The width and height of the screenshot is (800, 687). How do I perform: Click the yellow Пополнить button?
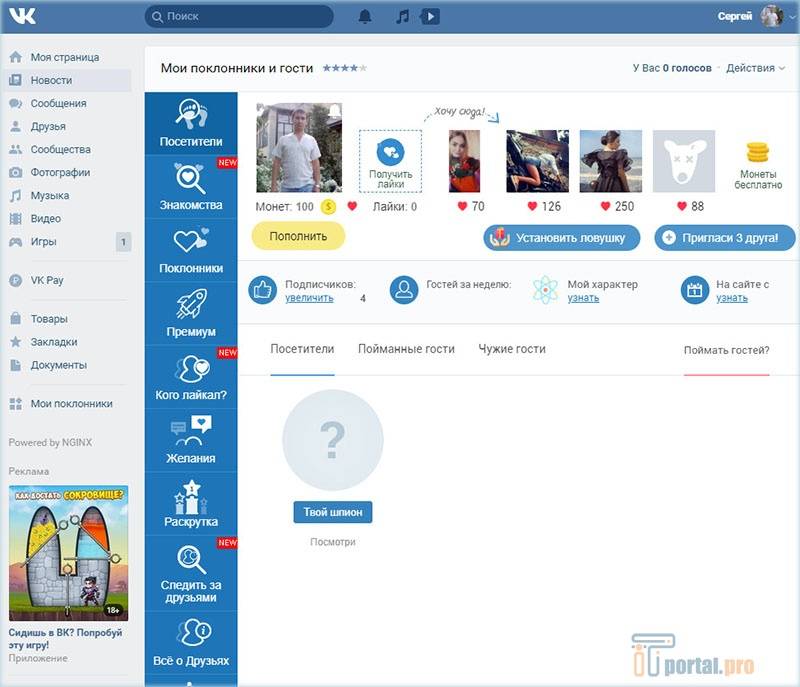pos(298,237)
